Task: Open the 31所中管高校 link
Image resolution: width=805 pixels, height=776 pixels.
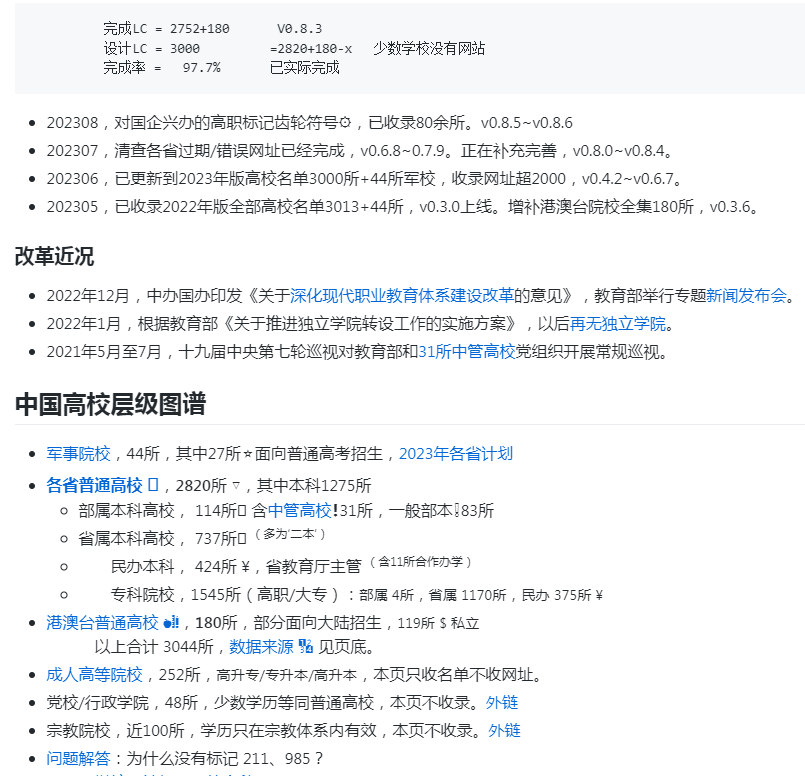Action: [466, 351]
